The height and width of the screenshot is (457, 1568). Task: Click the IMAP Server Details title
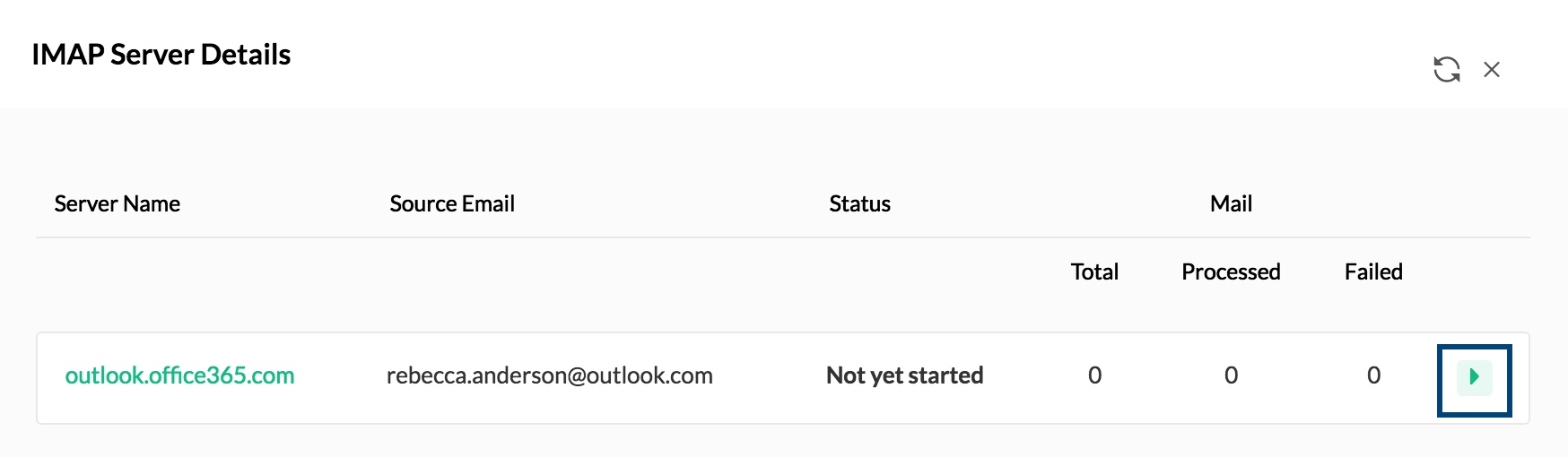click(x=161, y=55)
